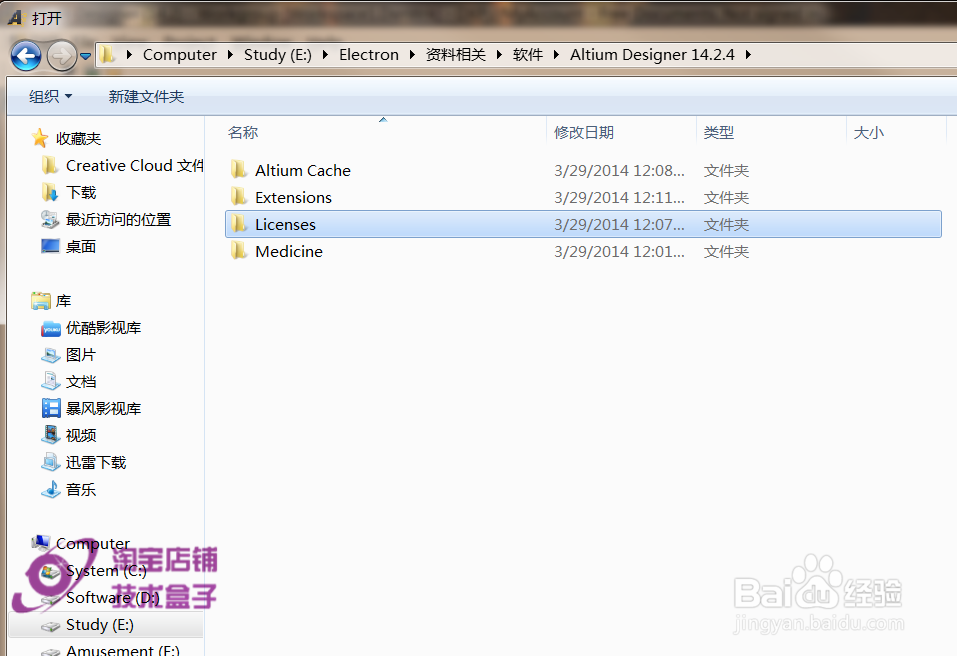Click the greyed Forward arrow button
This screenshot has height=656, width=957.
coord(62,56)
